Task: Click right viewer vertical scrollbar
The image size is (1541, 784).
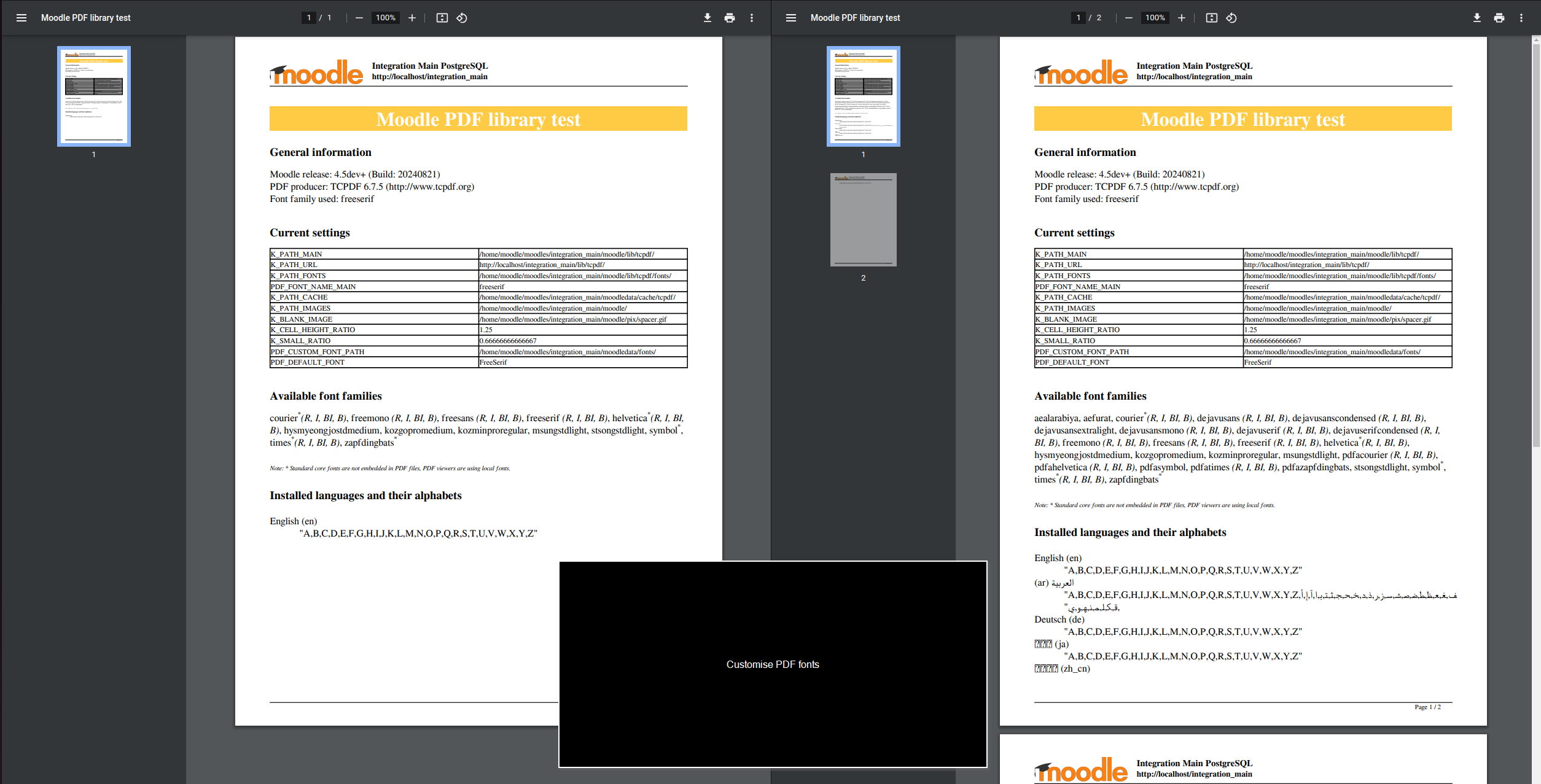Action: click(1536, 246)
